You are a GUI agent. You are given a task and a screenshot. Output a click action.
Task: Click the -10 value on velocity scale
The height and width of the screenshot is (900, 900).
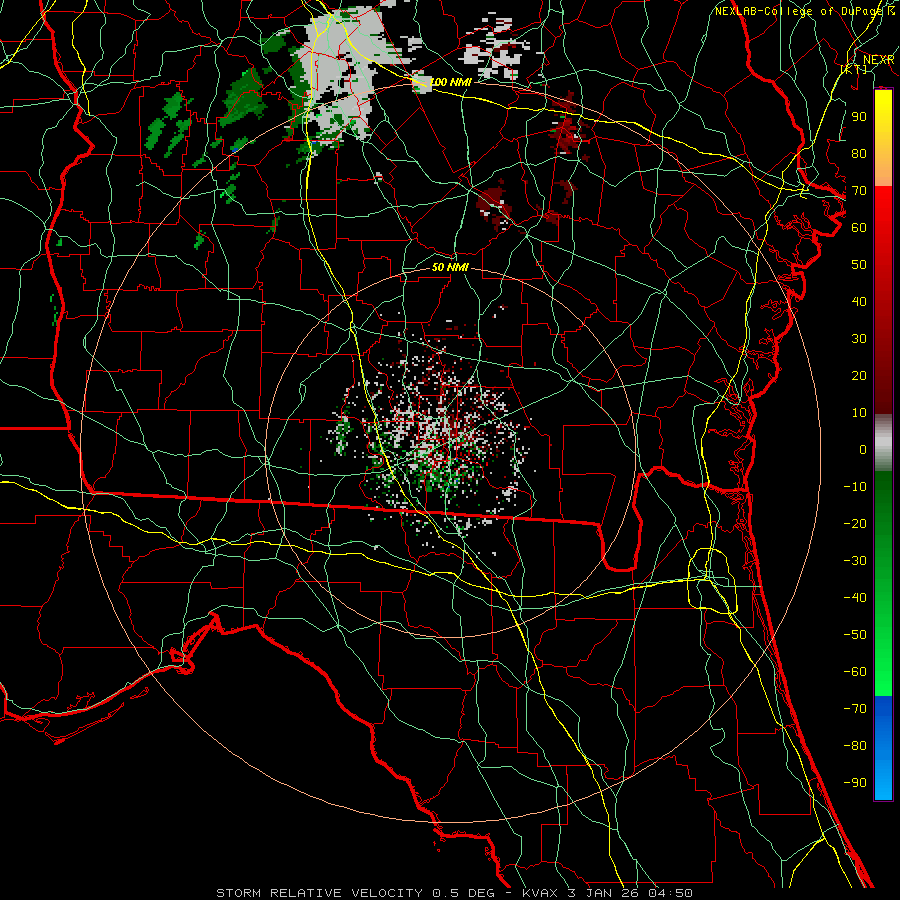click(x=855, y=487)
